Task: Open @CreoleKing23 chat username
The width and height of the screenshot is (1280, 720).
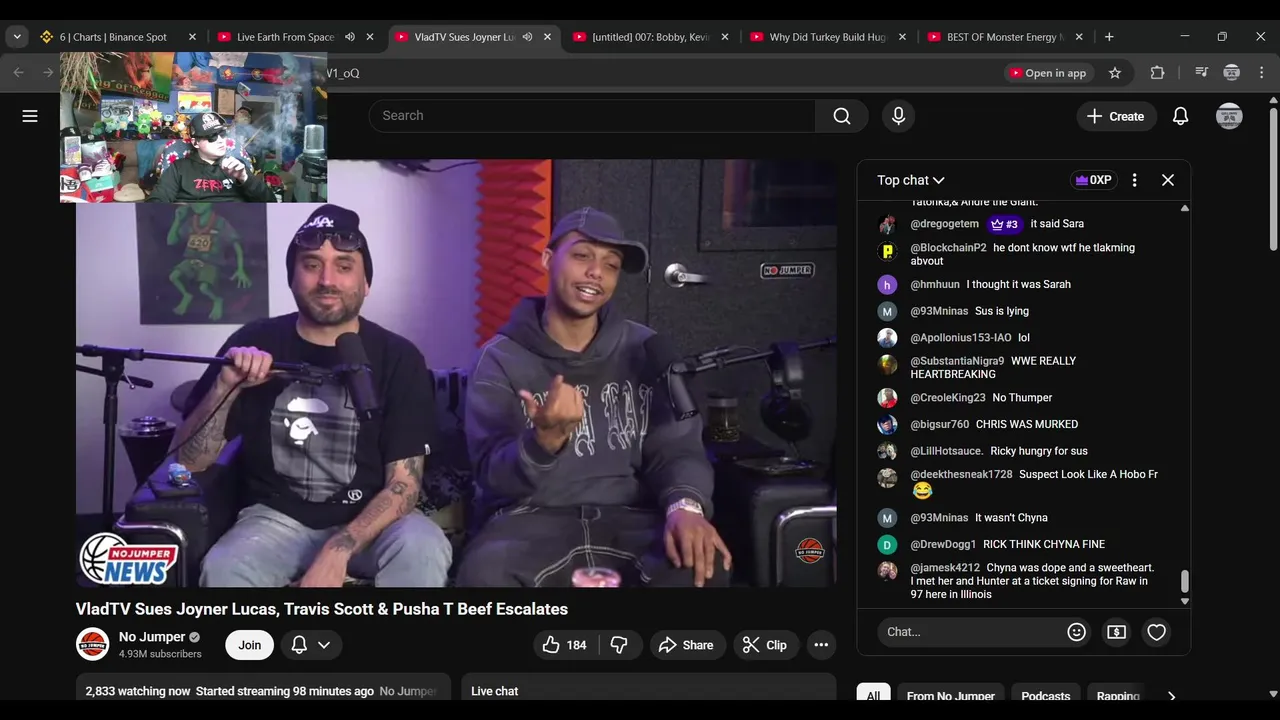Action: [x=947, y=398]
